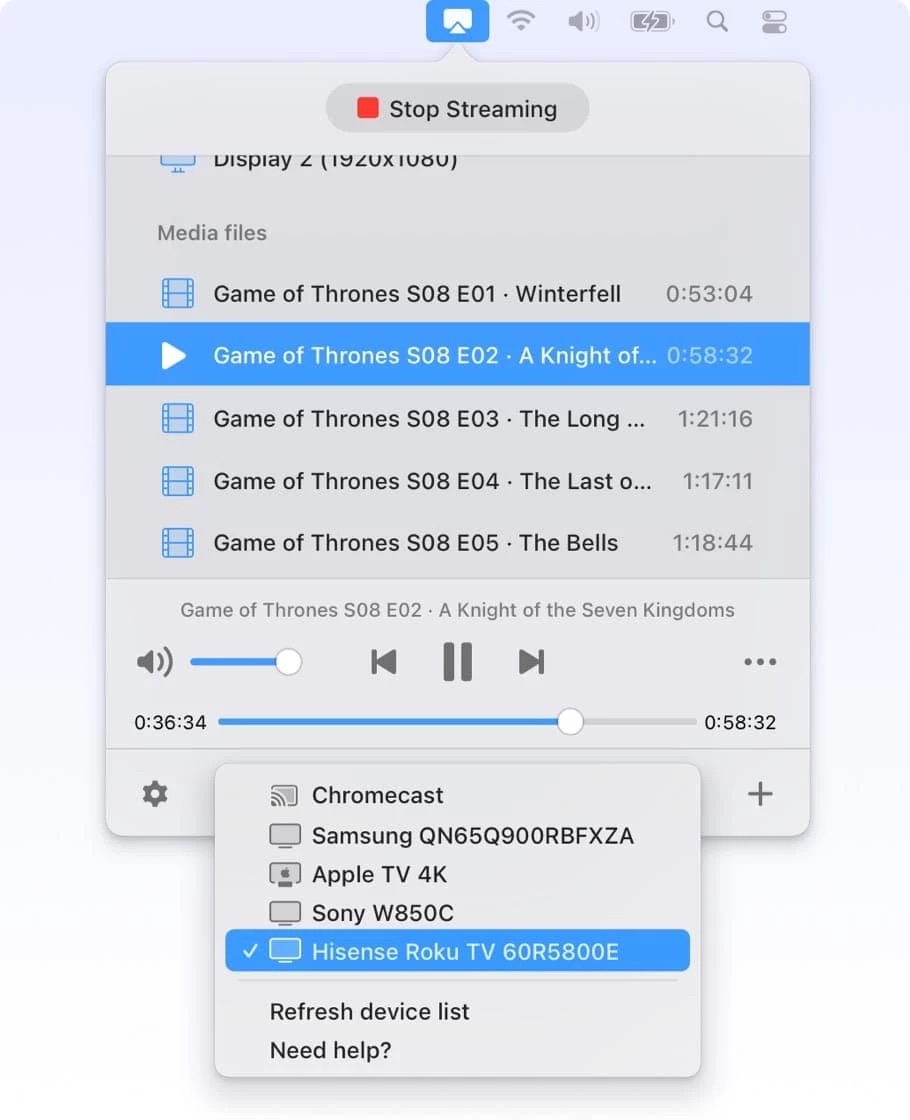Viewport: 910px width, 1120px height.
Task: Open the streaming app menu bar icon
Action: [x=457, y=21]
